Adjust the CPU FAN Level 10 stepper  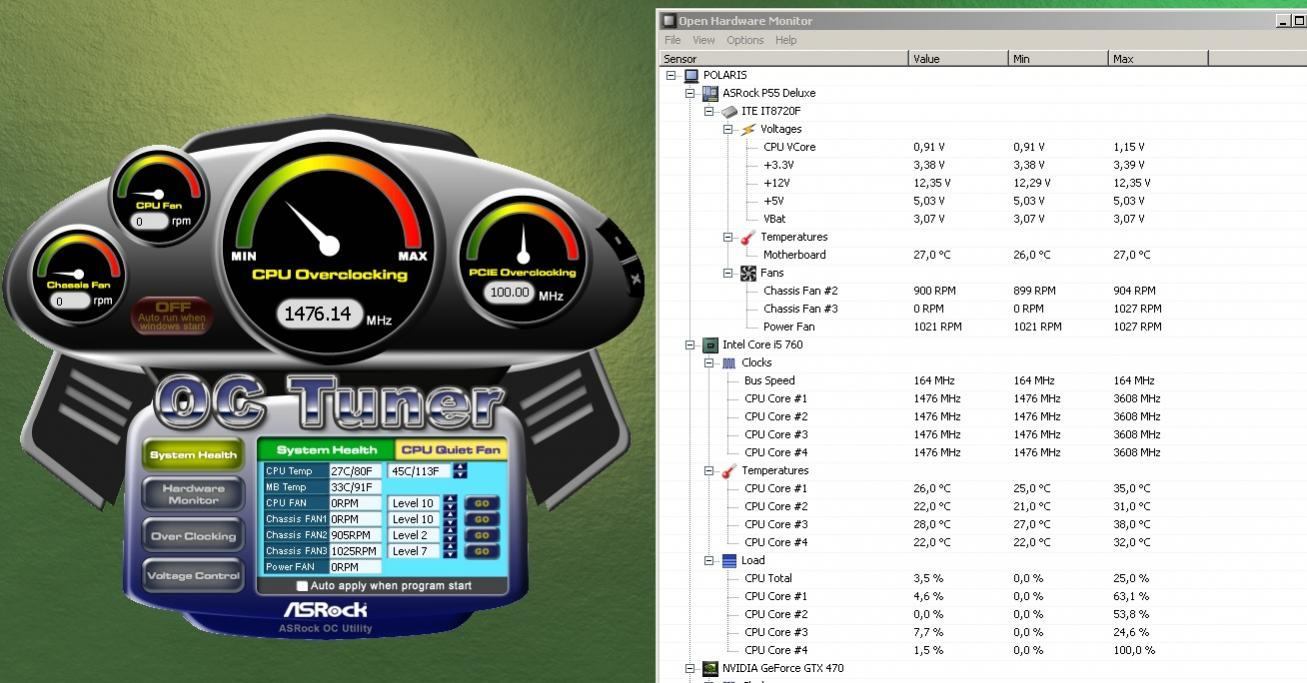(451, 503)
